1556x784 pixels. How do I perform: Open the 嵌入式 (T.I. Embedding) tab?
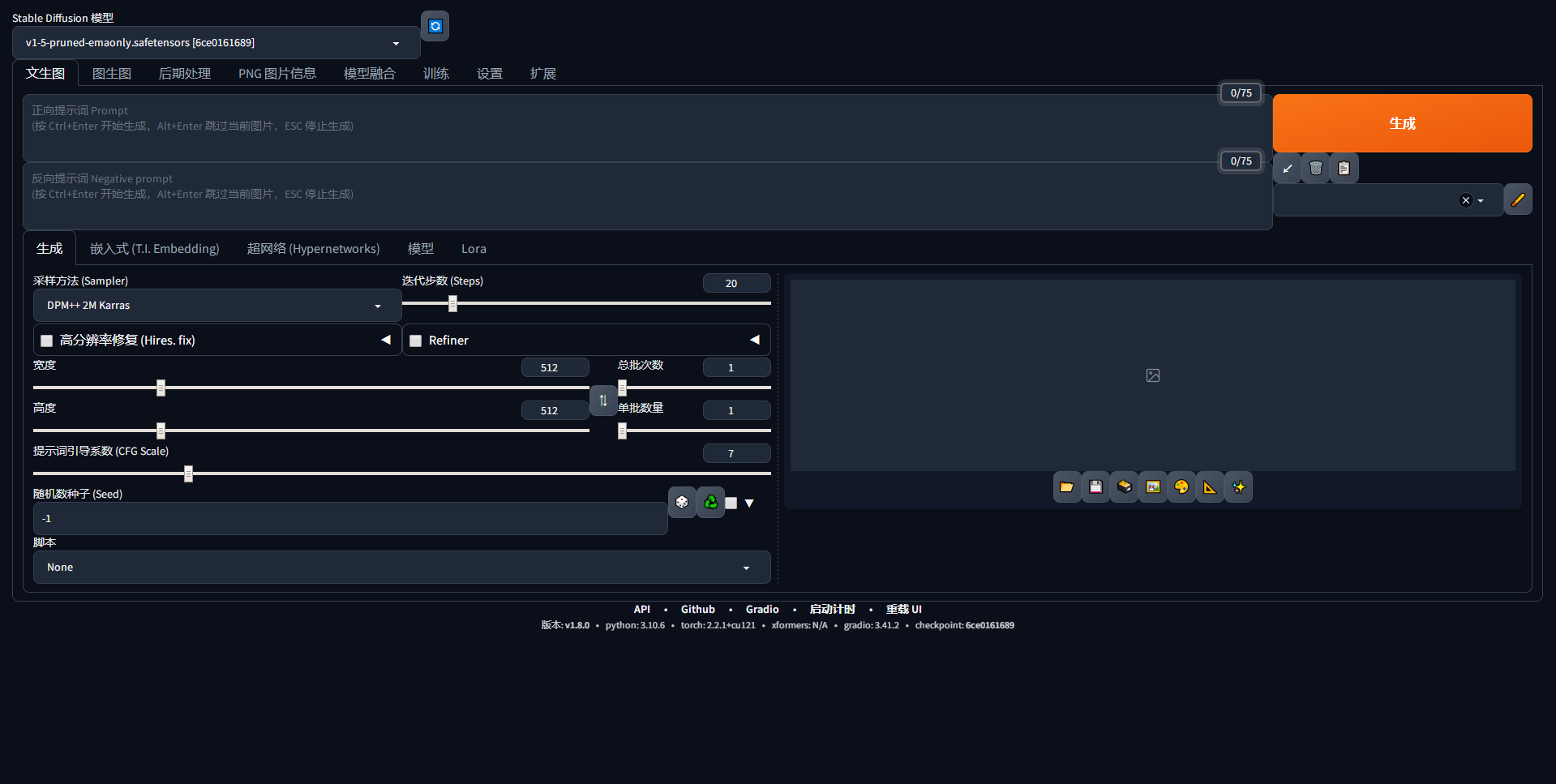[155, 249]
